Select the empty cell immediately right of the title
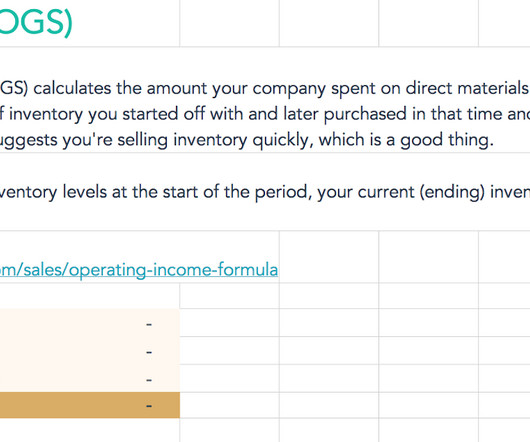The image size is (530, 442). pos(230,23)
